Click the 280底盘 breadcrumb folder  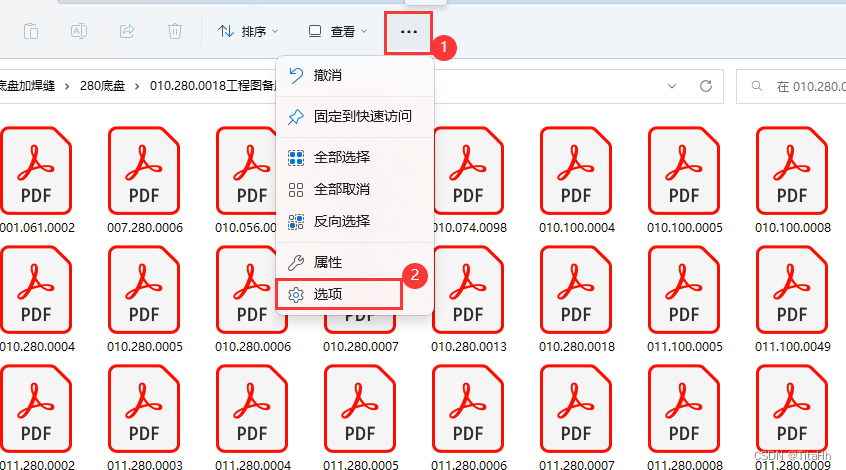click(x=103, y=86)
